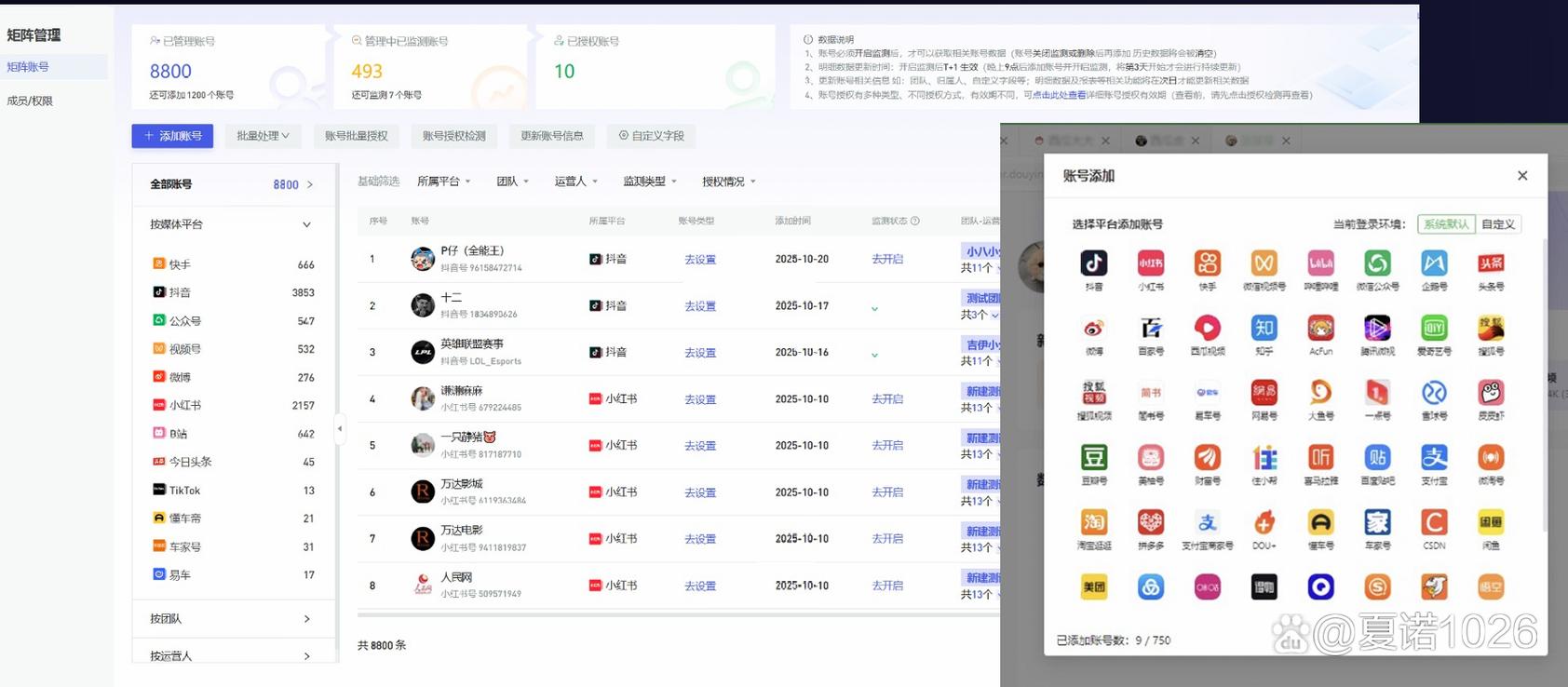The image size is (1568, 687).
Task: Open the 批量处理 dropdown button
Action: [263, 136]
